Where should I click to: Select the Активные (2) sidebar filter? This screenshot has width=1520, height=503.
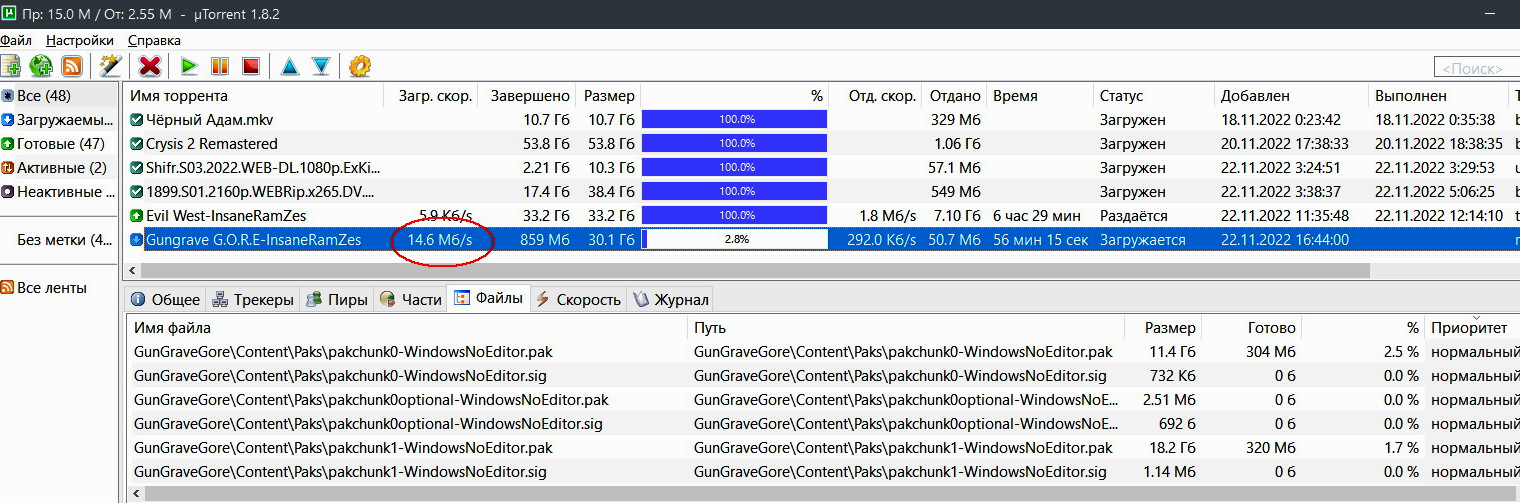coord(58,167)
